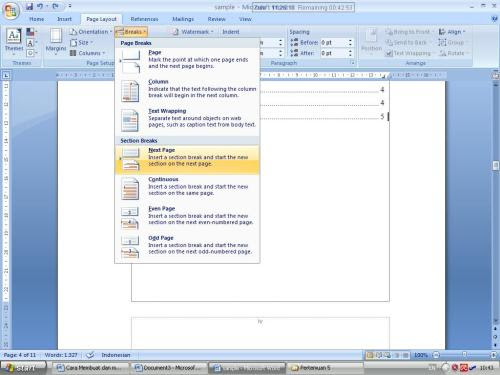This screenshot has height=375, width=500.
Task: Switch to the Home tab
Action: 36,19
